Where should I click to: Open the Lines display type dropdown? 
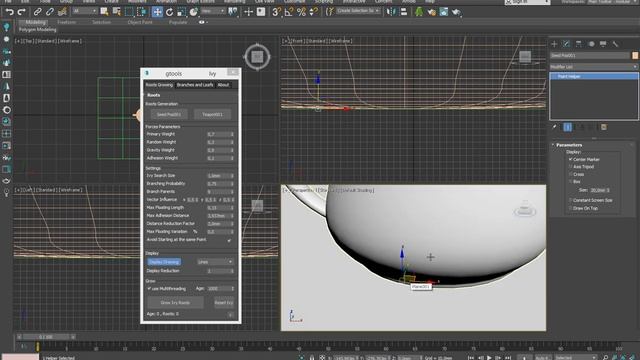(215, 262)
